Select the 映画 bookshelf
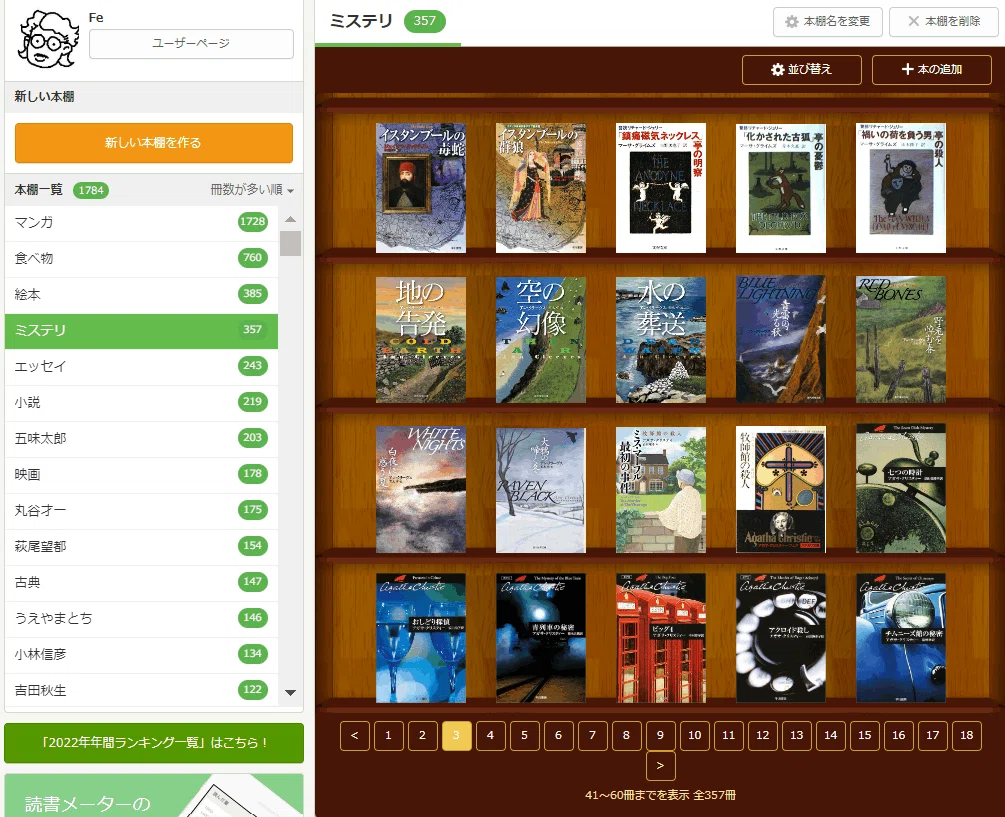The image size is (1005, 817). click(x=141, y=474)
